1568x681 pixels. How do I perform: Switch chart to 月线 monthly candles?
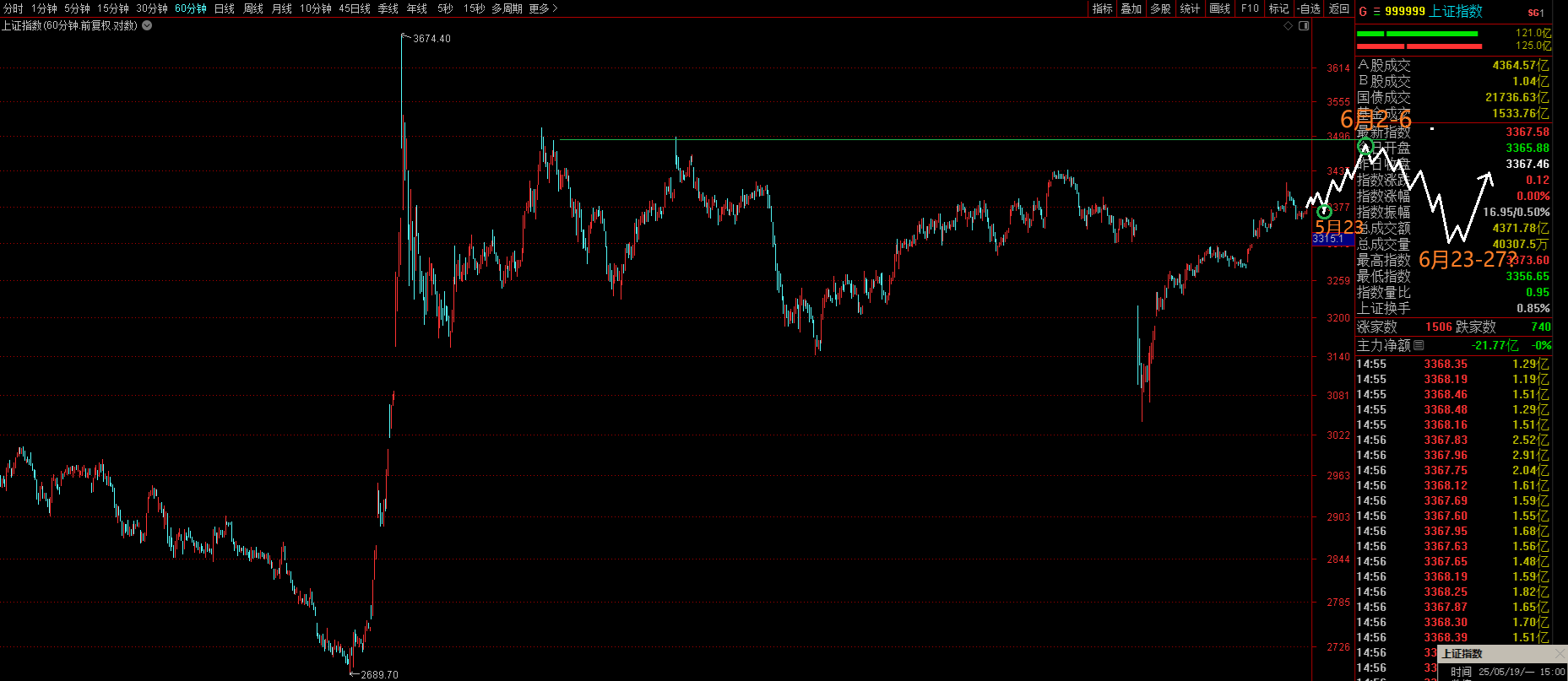pyautogui.click(x=282, y=8)
